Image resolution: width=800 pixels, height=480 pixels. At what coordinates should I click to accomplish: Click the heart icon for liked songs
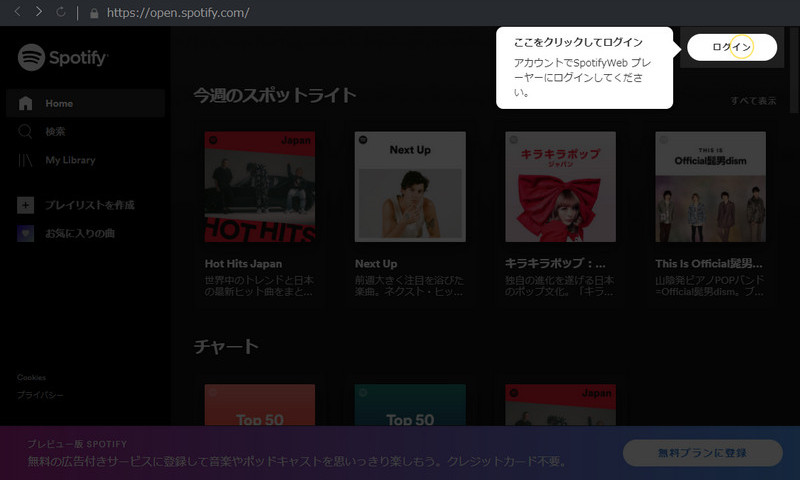[26, 234]
